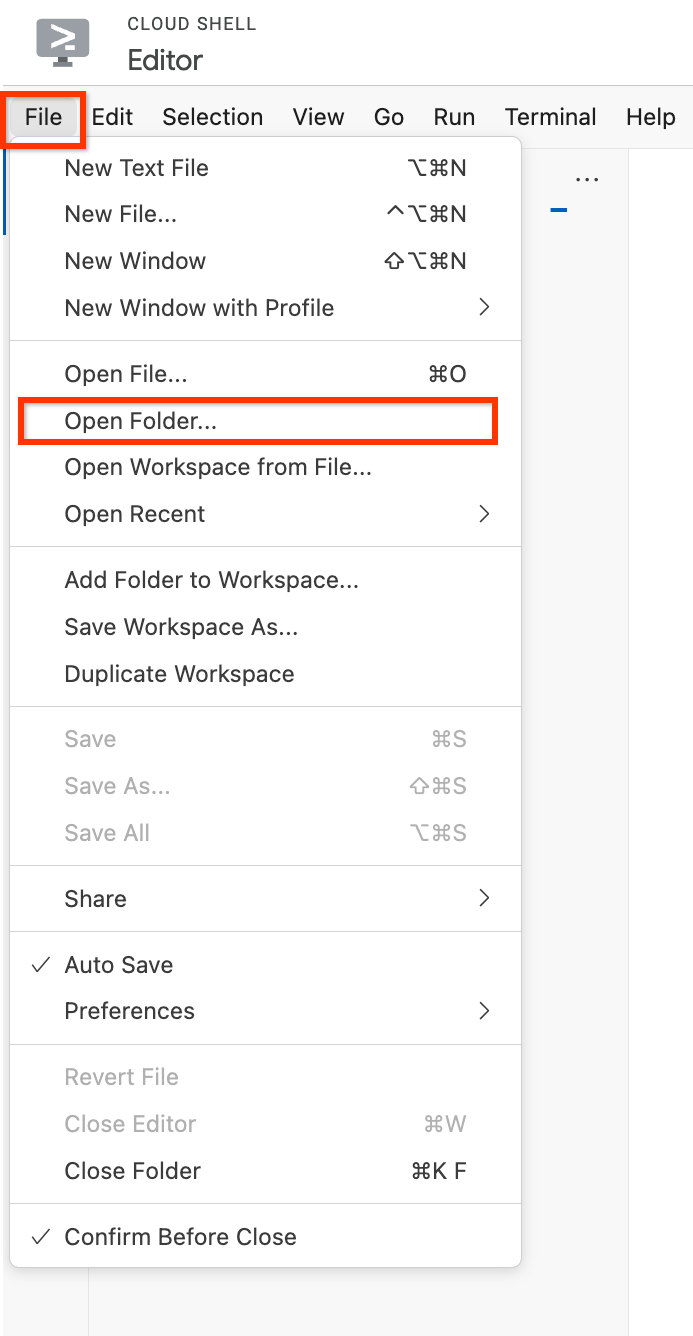The image size is (693, 1336).
Task: Toggle Auto Save off
Action: 116,964
